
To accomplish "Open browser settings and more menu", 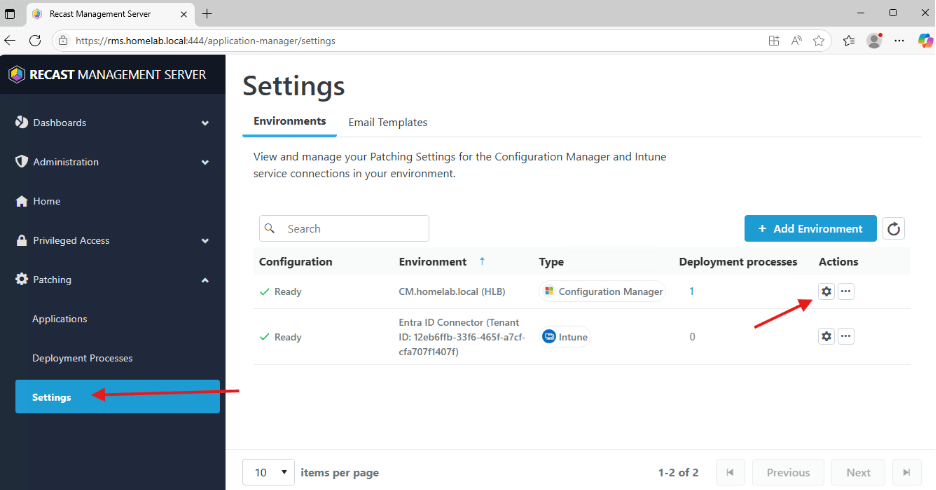I will 900,41.
